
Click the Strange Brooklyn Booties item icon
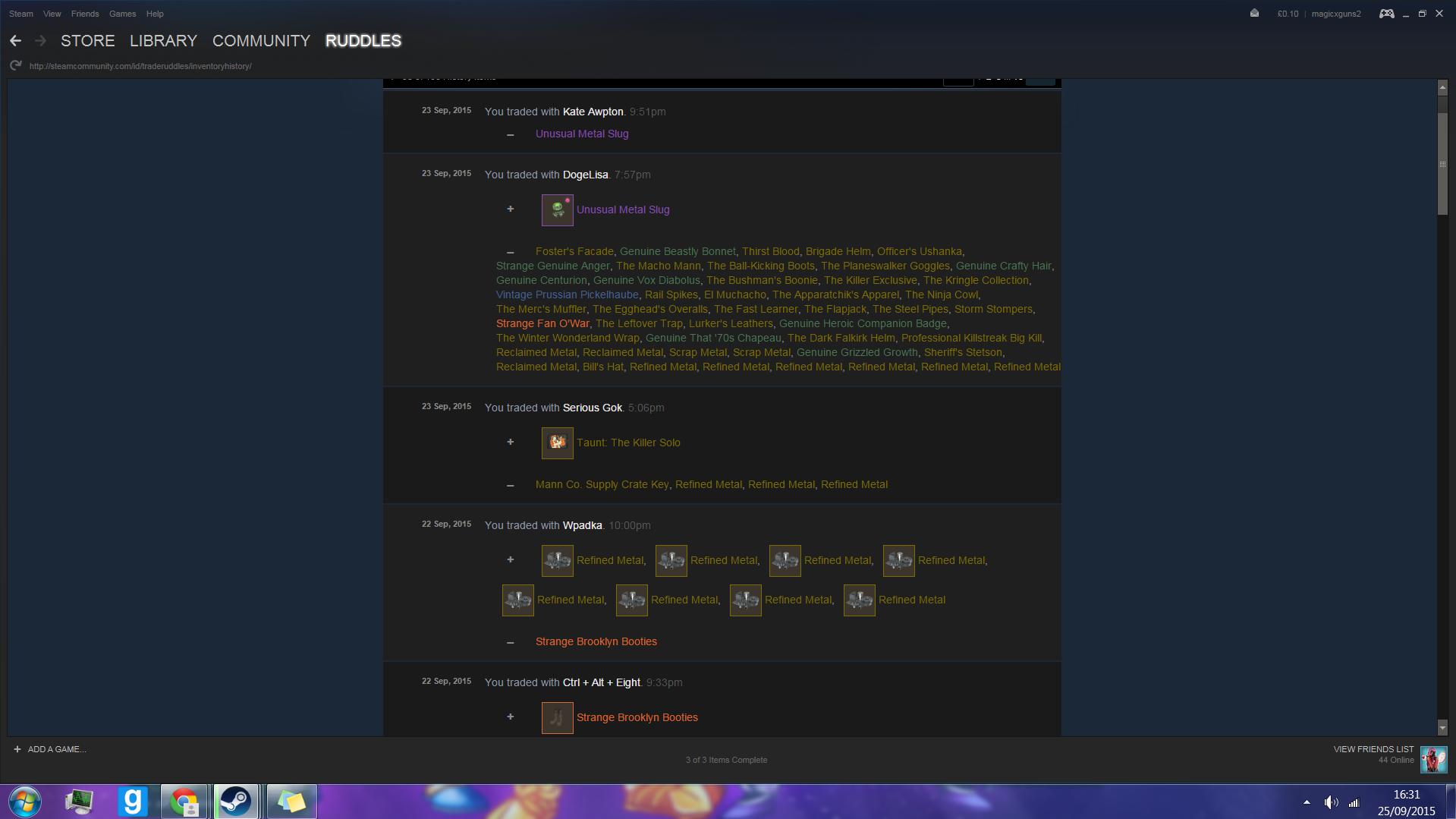coord(557,718)
